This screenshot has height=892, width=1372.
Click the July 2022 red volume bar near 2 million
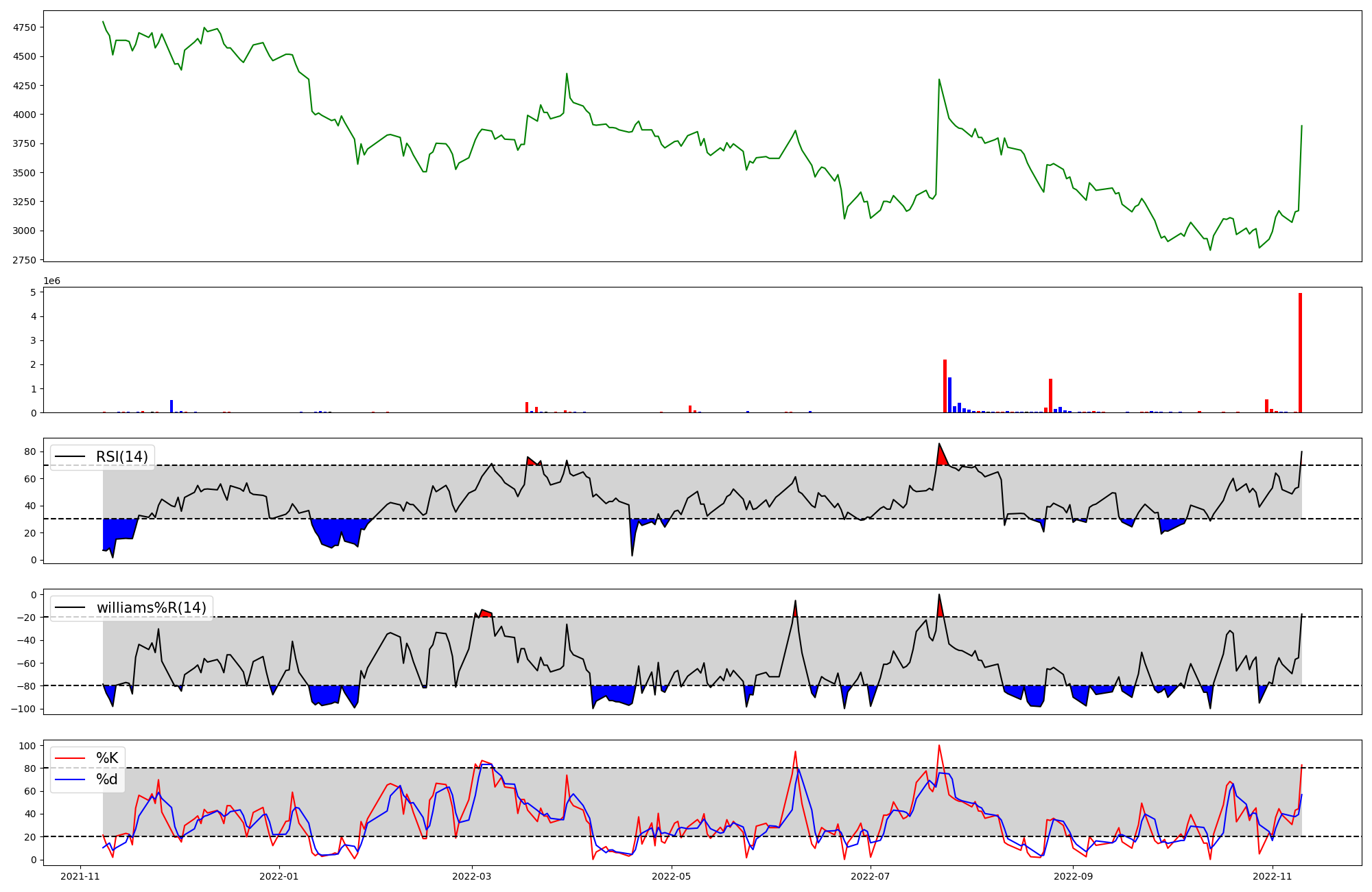pyautogui.click(x=945, y=386)
